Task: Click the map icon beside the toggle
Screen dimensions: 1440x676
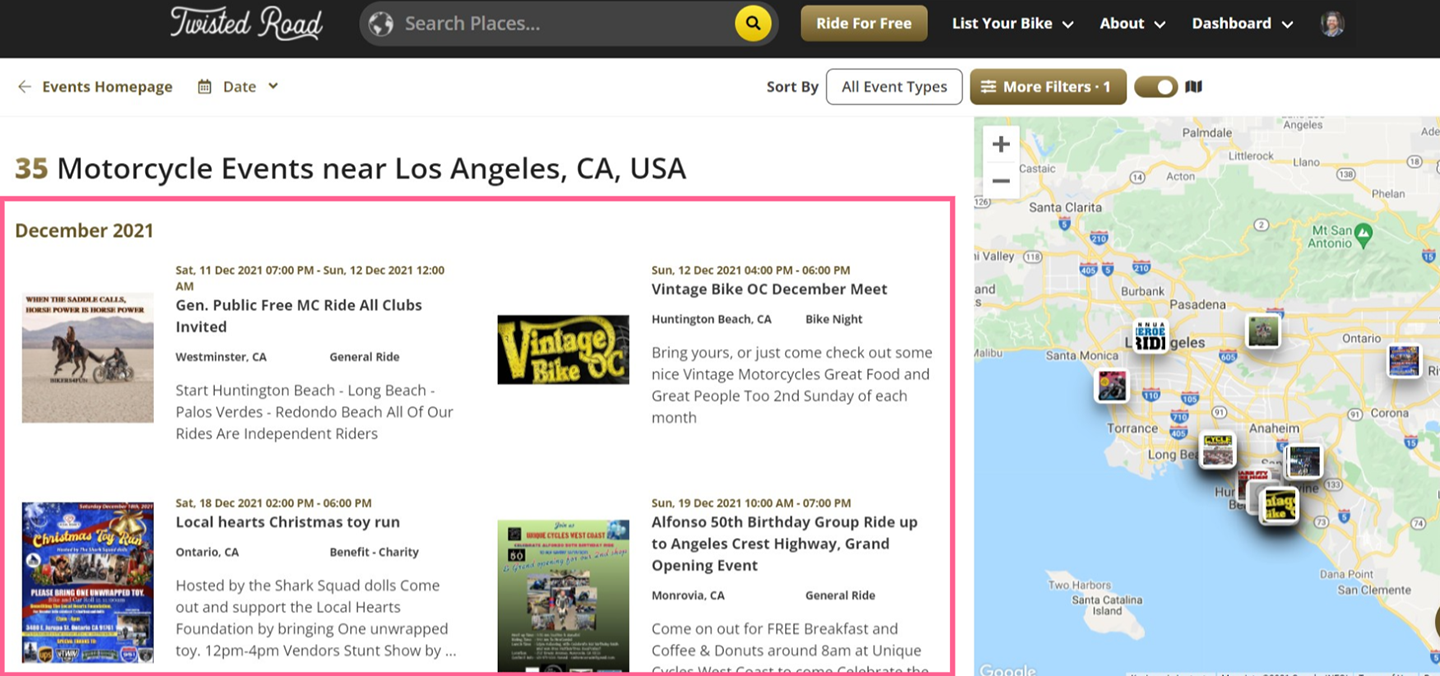Action: click(x=1193, y=87)
